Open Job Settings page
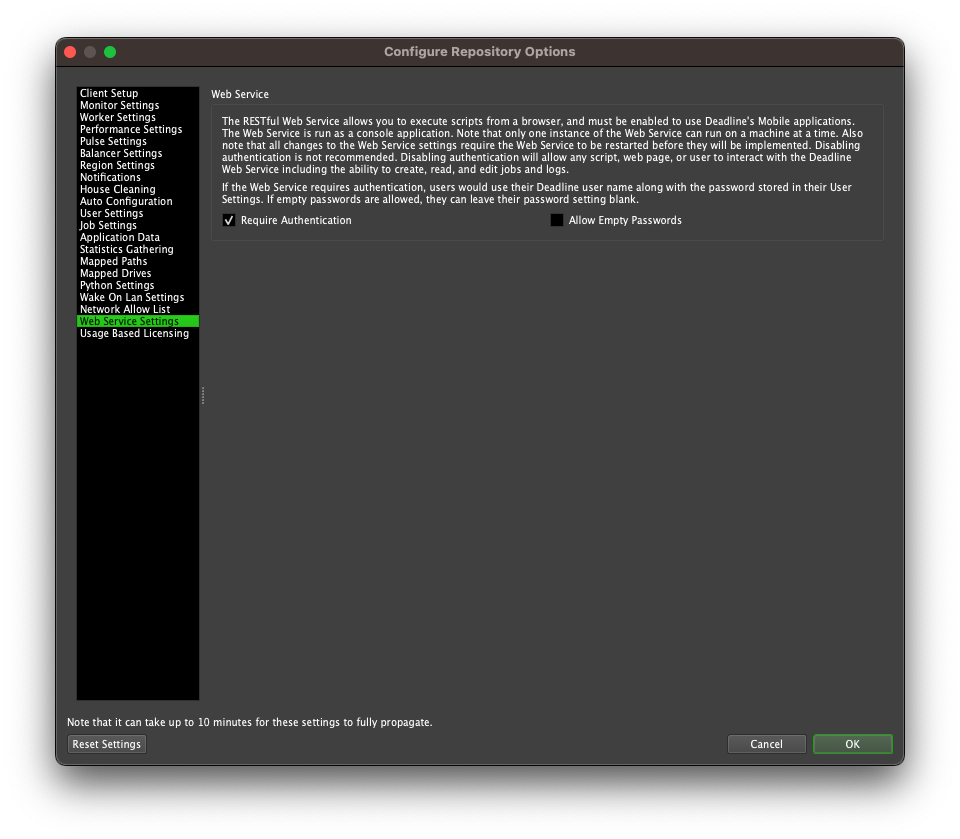Screen dimensions: 960x839 108,224
